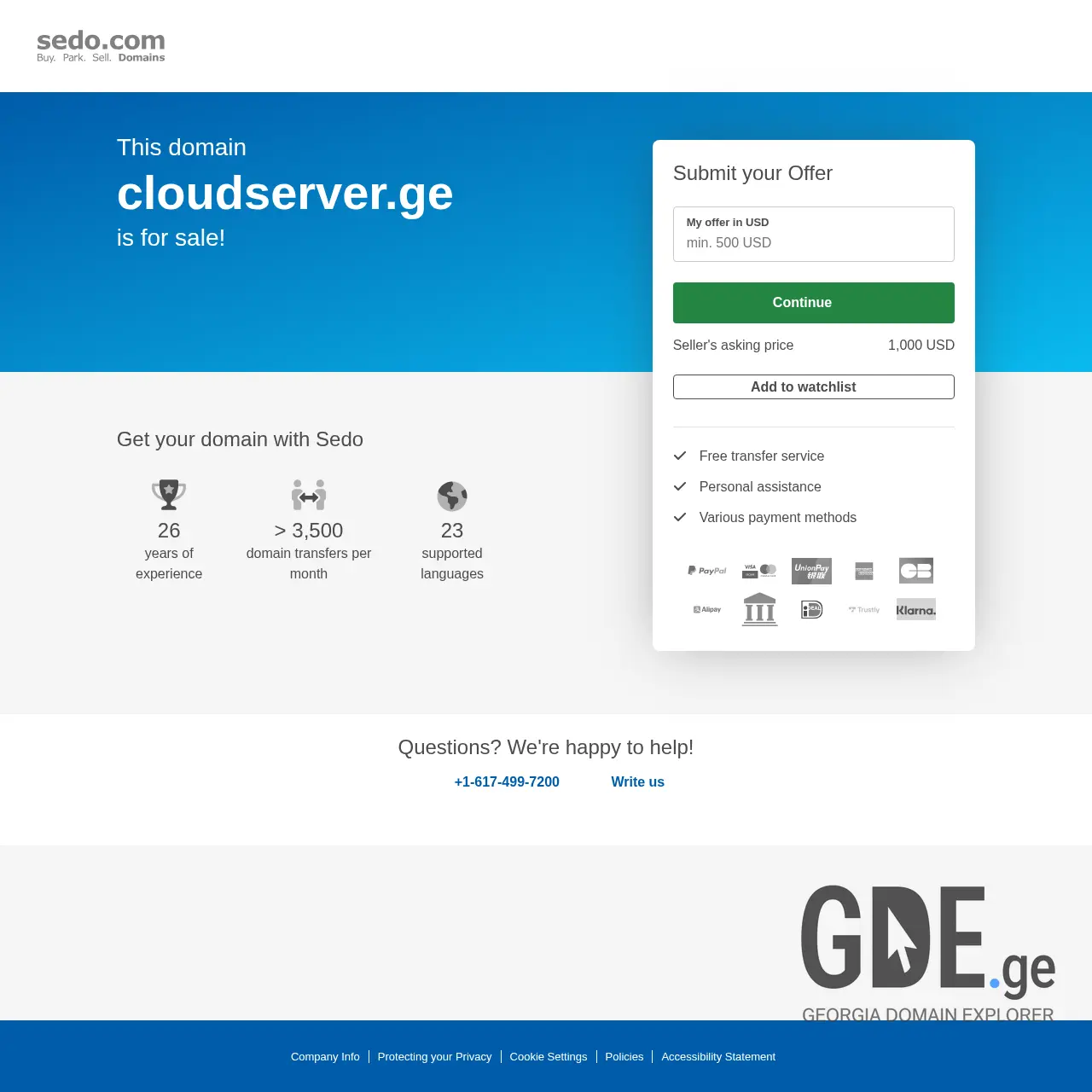Viewport: 1092px width, 1092px height.
Task: Click the trophy icon above 26 years
Action: (x=168, y=495)
